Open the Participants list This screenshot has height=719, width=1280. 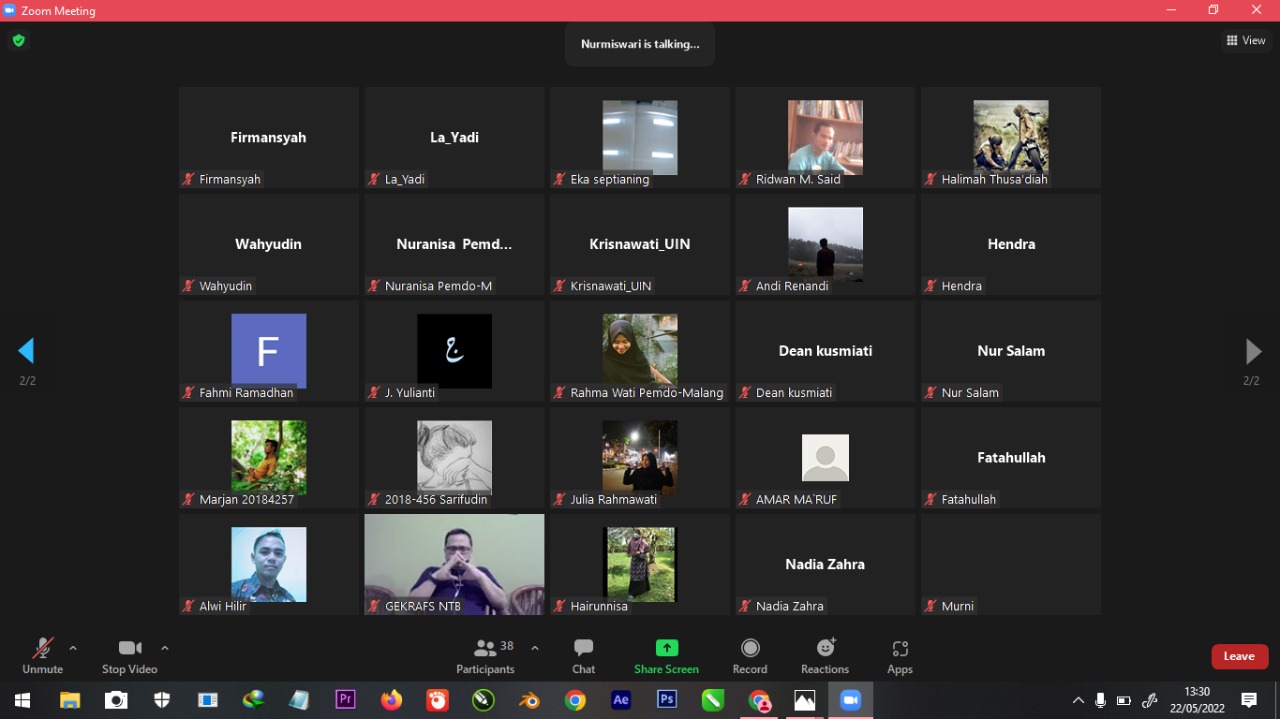486,656
